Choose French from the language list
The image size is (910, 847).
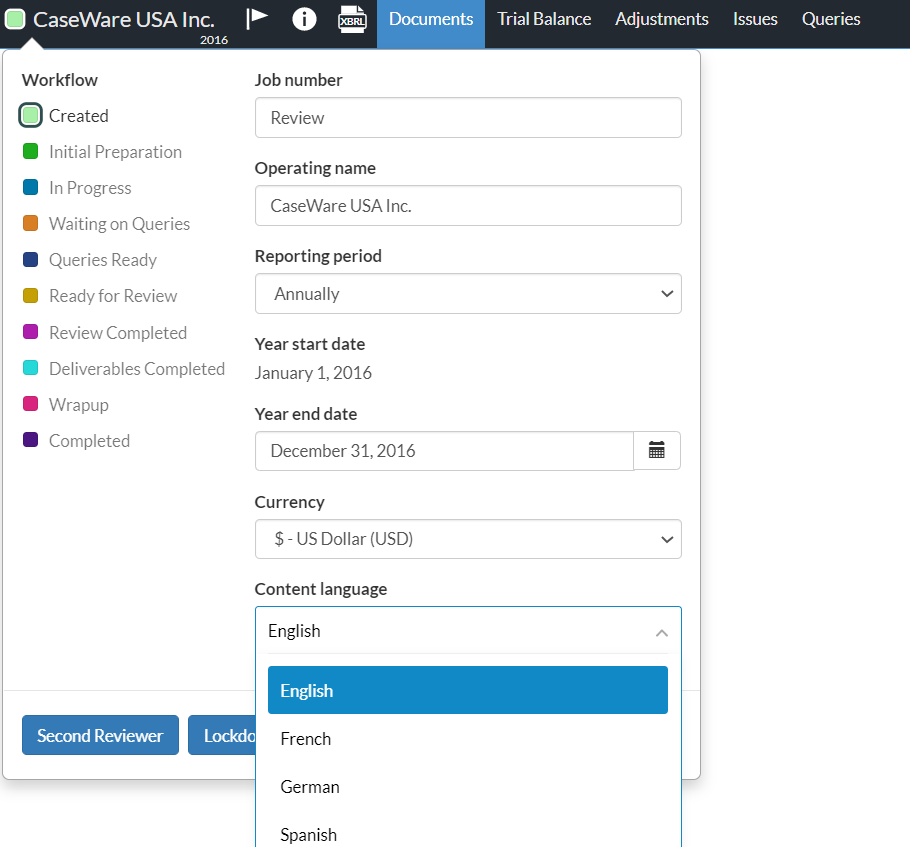pos(306,739)
